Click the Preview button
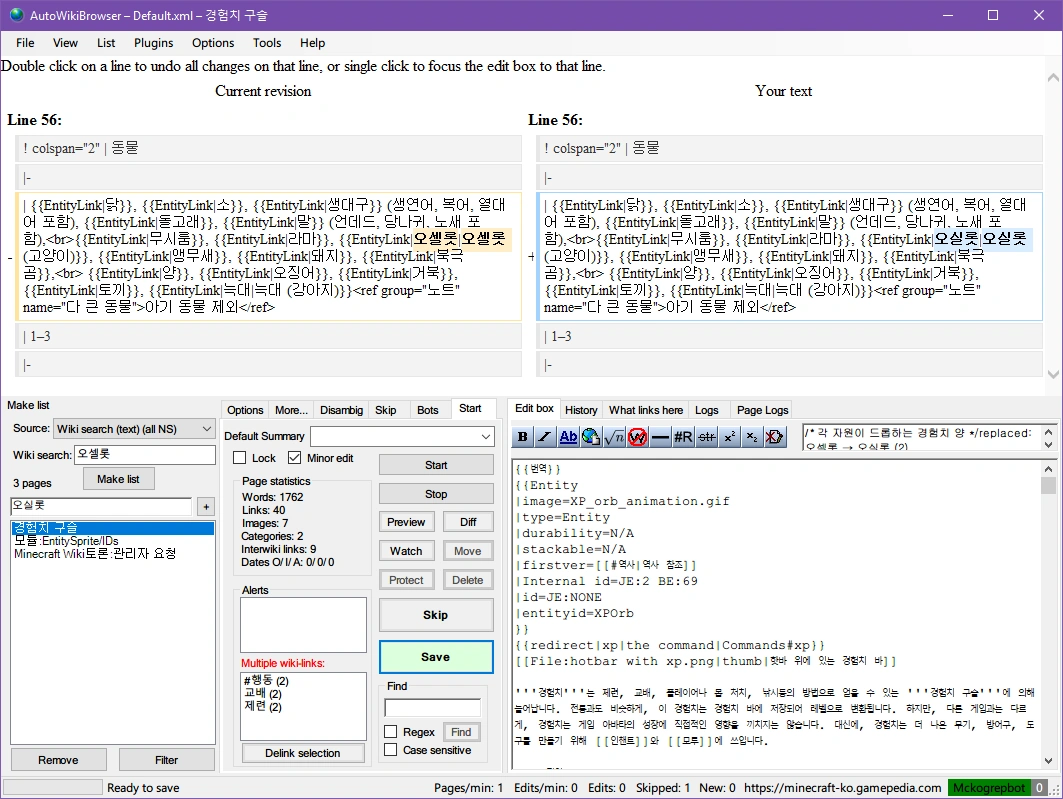This screenshot has width=1063, height=799. tap(406, 522)
